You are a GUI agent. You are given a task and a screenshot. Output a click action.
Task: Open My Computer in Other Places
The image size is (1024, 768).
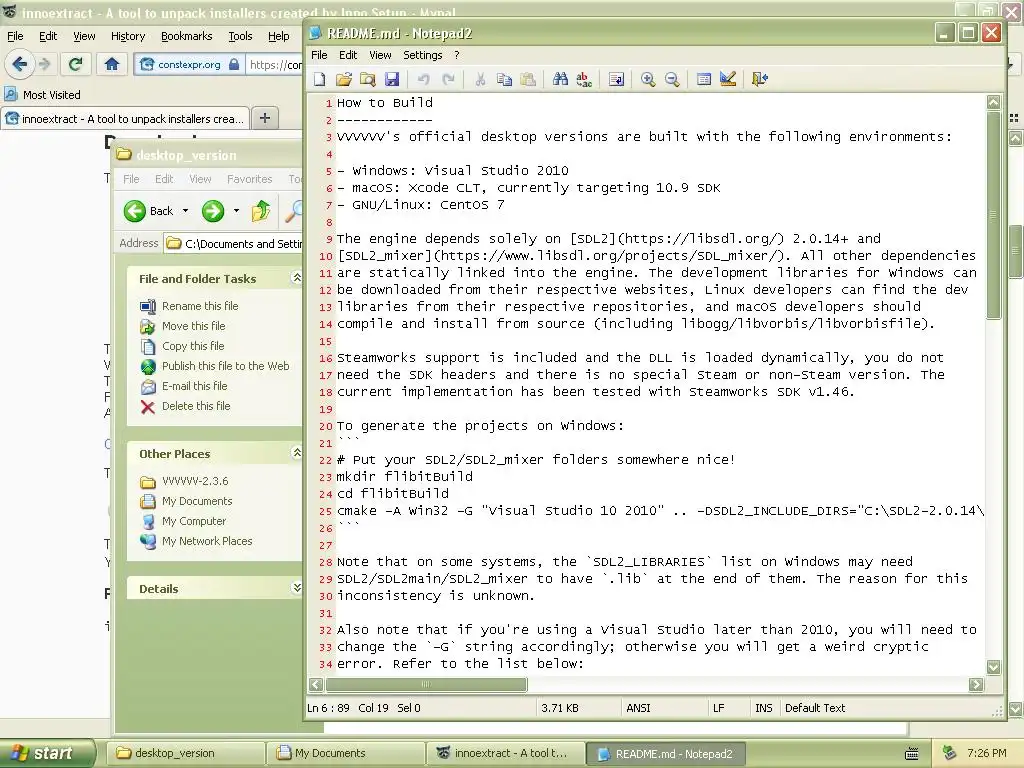point(194,521)
